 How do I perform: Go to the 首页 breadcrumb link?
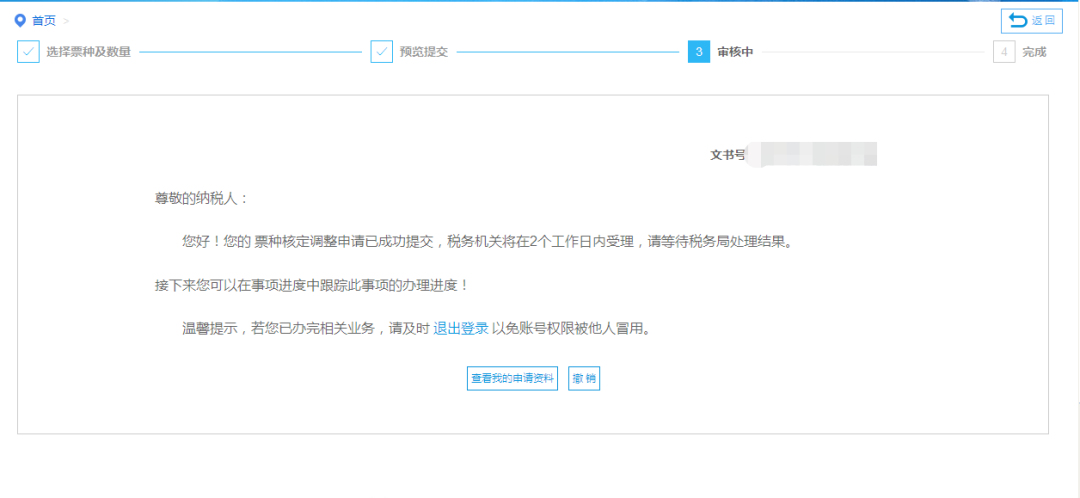point(44,21)
